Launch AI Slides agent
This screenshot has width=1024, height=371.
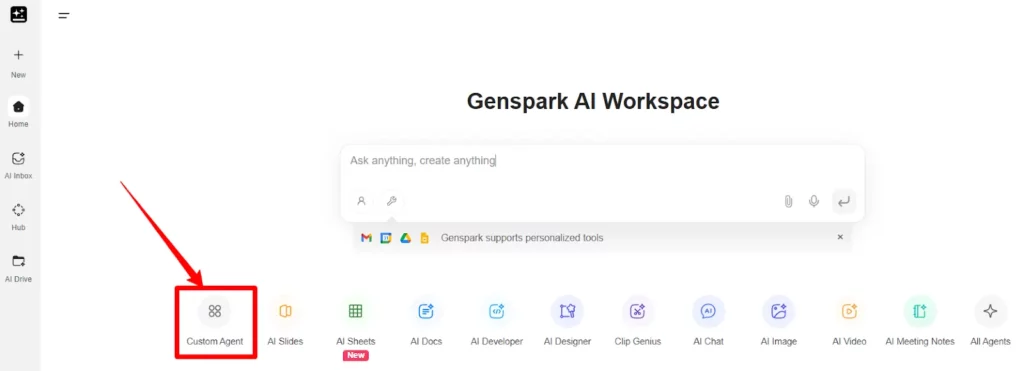click(x=285, y=321)
